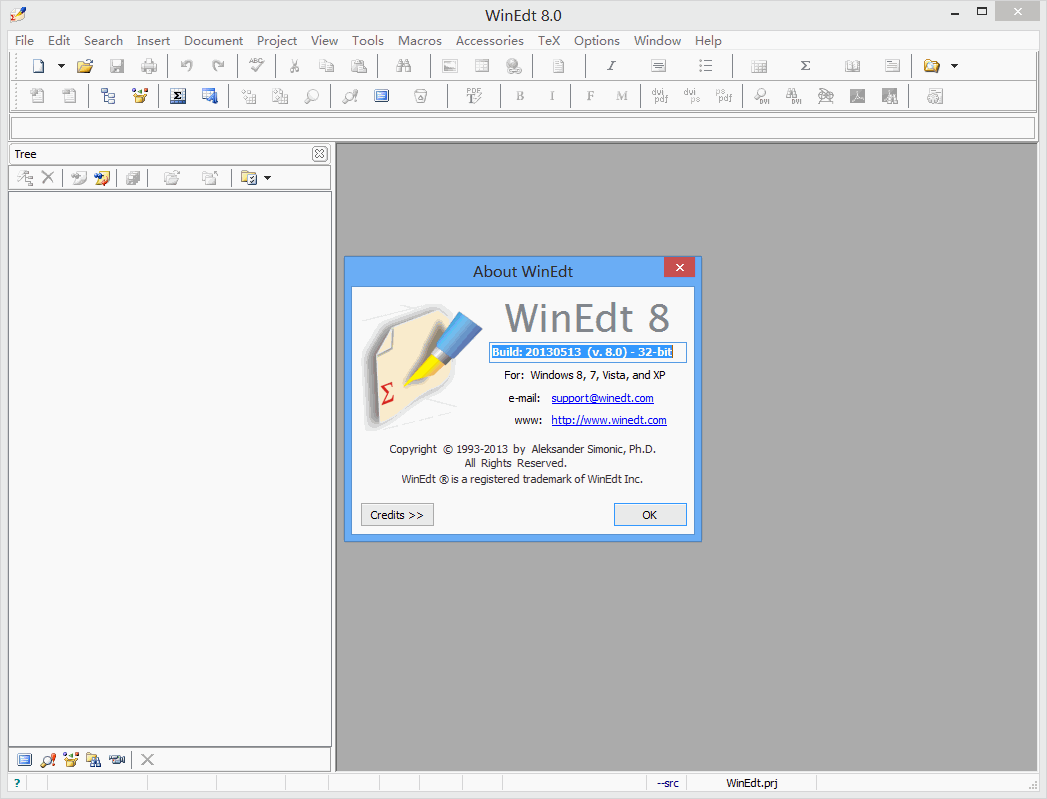Click the DVI preview magnifier icon
This screenshot has width=1047, height=799.
(x=761, y=97)
